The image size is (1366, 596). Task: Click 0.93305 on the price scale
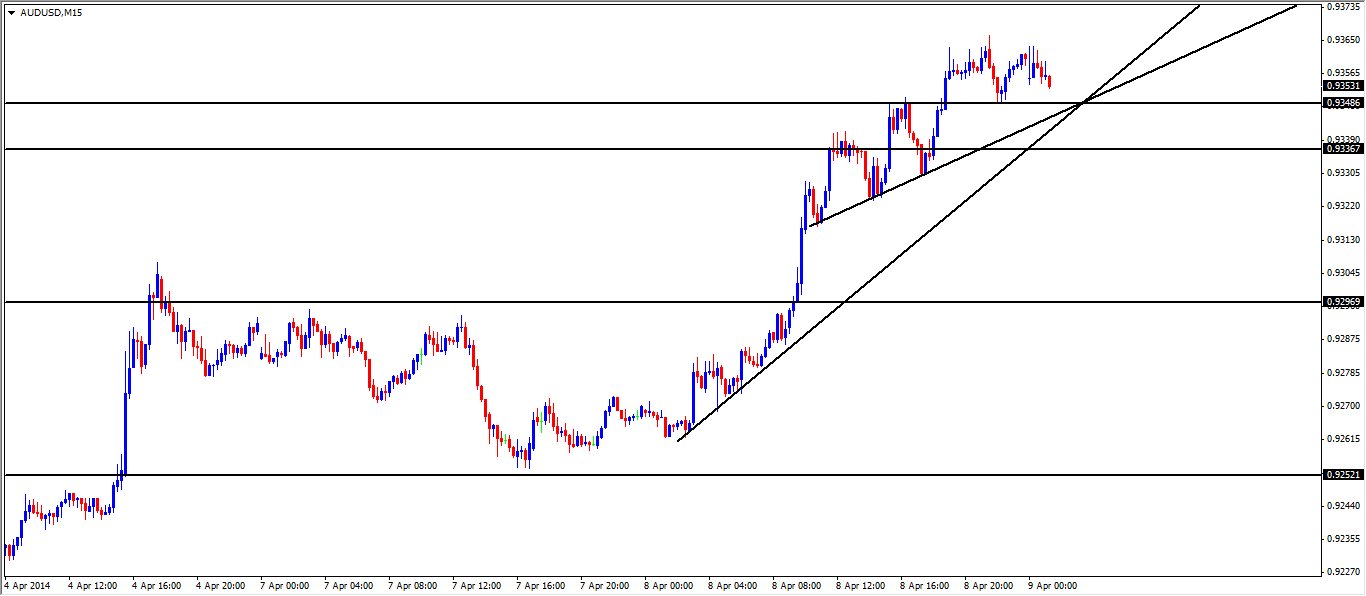point(1342,172)
